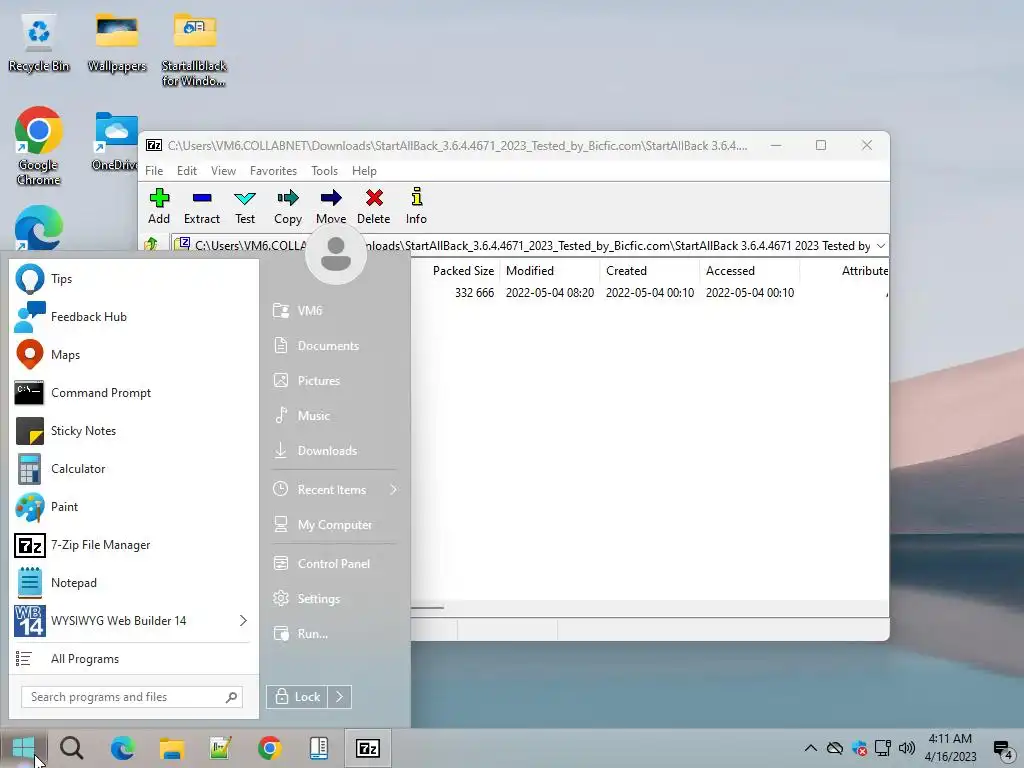
Task: Click the Lock button
Action: (297, 697)
